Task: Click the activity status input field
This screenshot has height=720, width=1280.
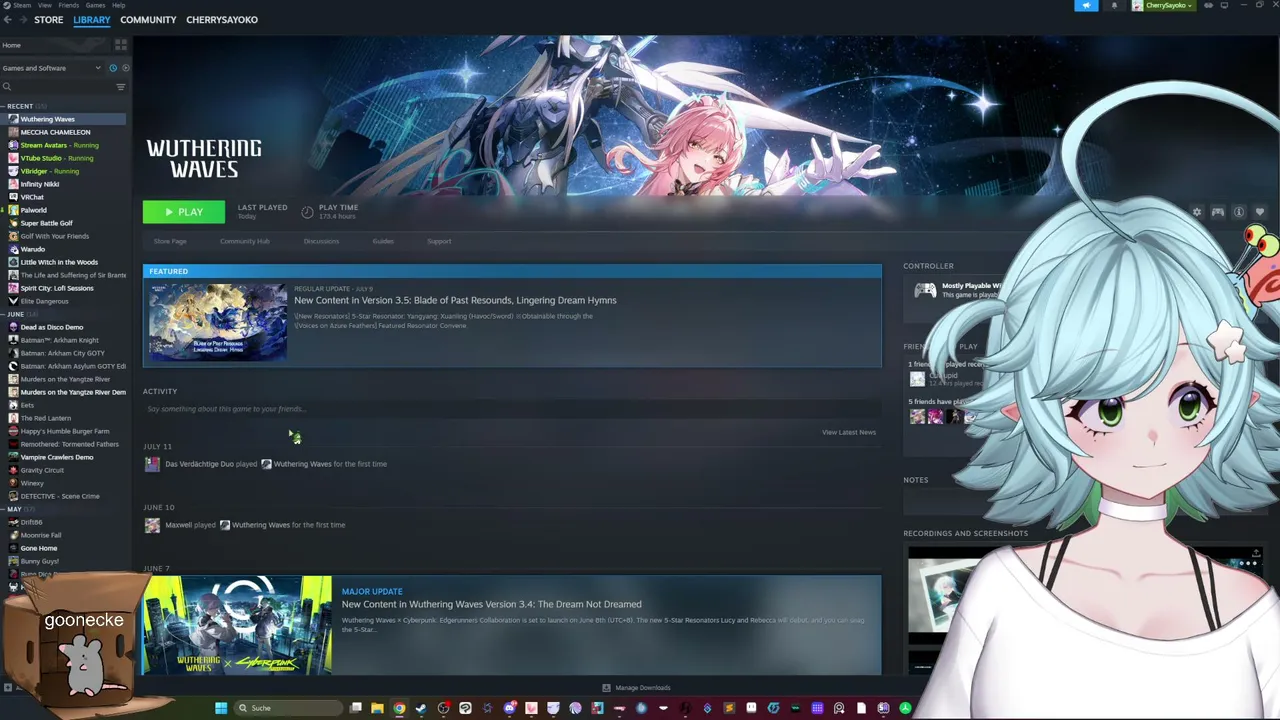Action: coord(511,409)
